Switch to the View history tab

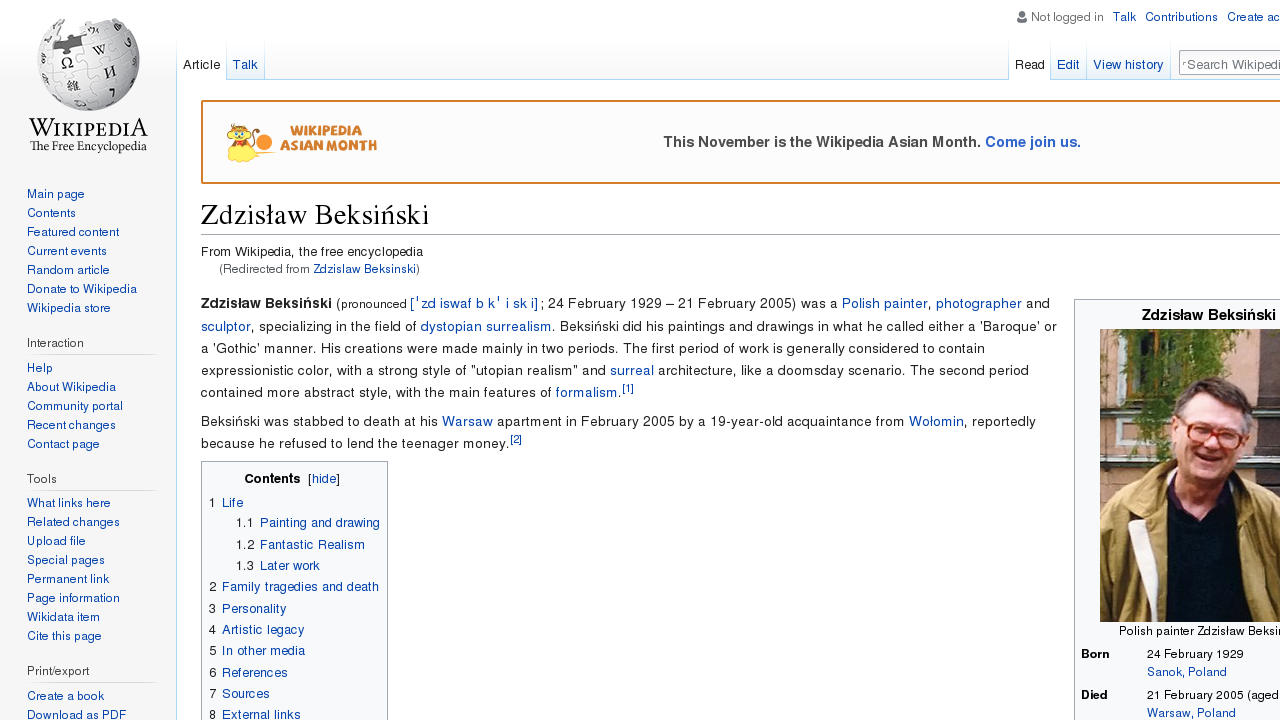[1128, 65]
